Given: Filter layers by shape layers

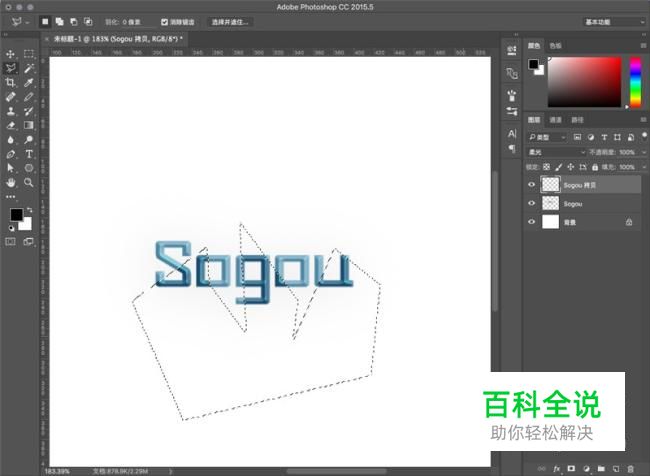Looking at the screenshot, I should click(x=617, y=137).
